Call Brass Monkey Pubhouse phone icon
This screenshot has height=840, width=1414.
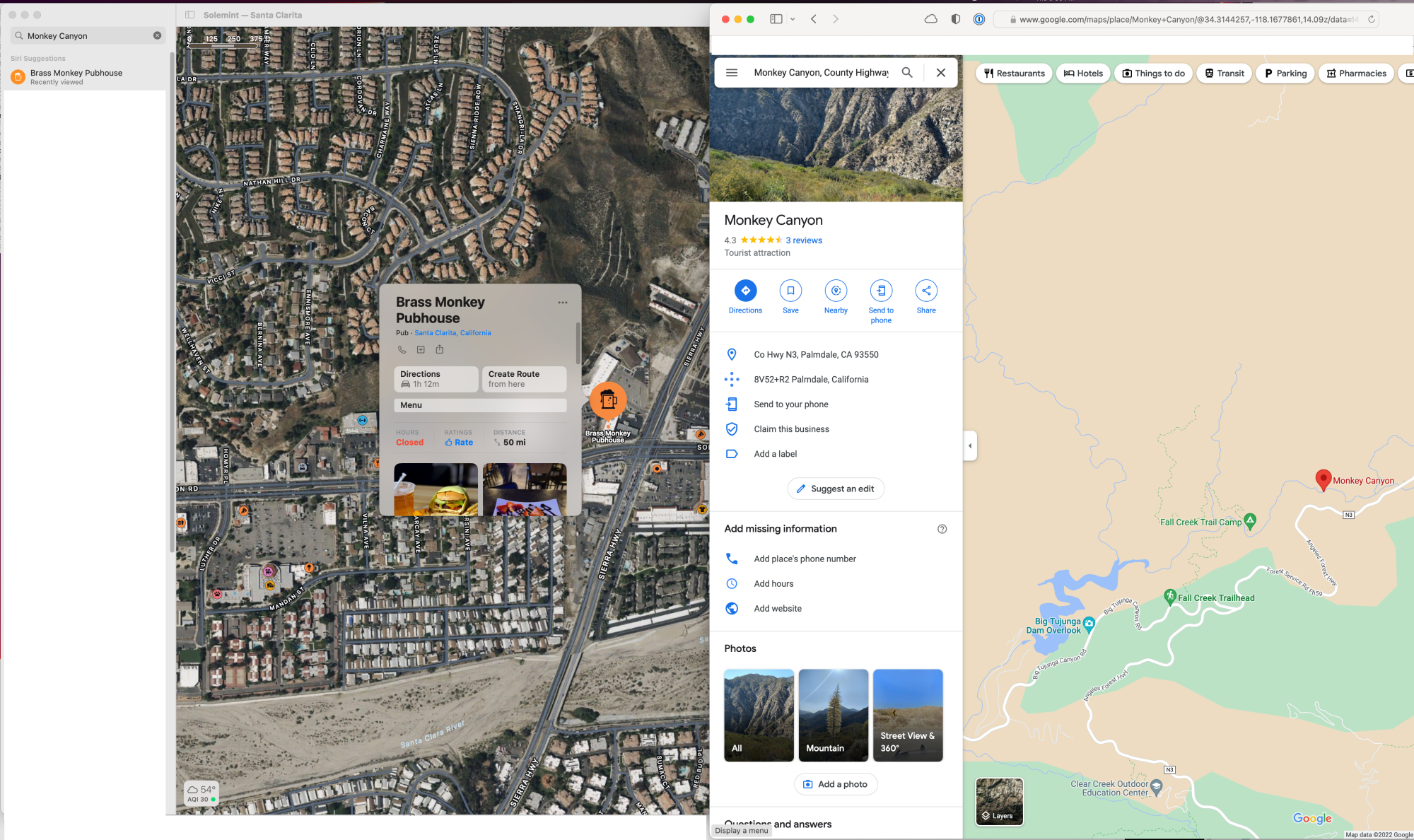point(402,349)
